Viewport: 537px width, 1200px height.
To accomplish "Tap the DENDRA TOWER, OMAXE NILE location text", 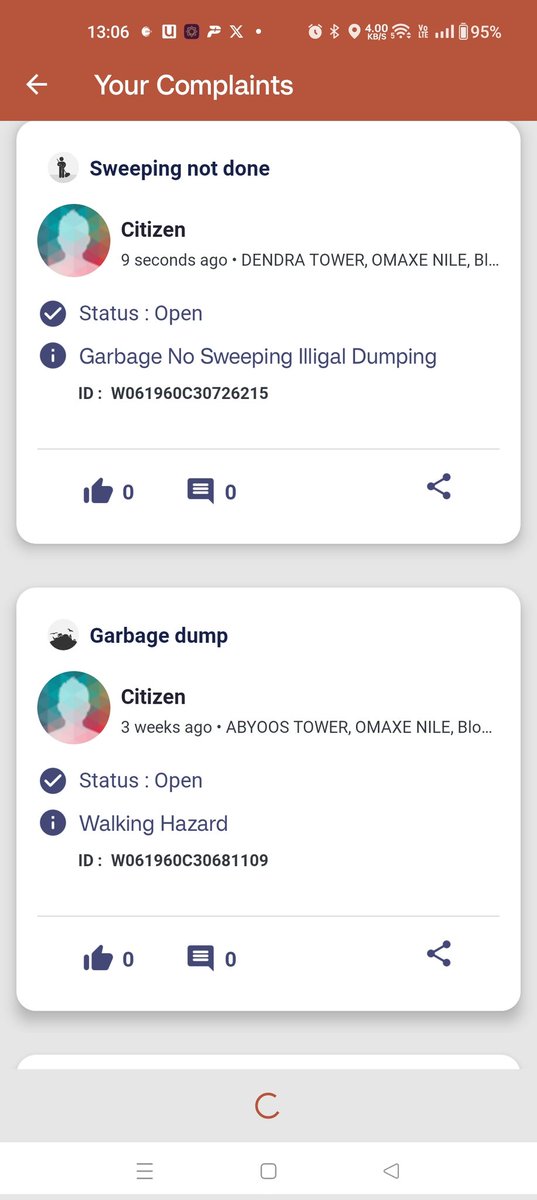I will click(x=370, y=260).
